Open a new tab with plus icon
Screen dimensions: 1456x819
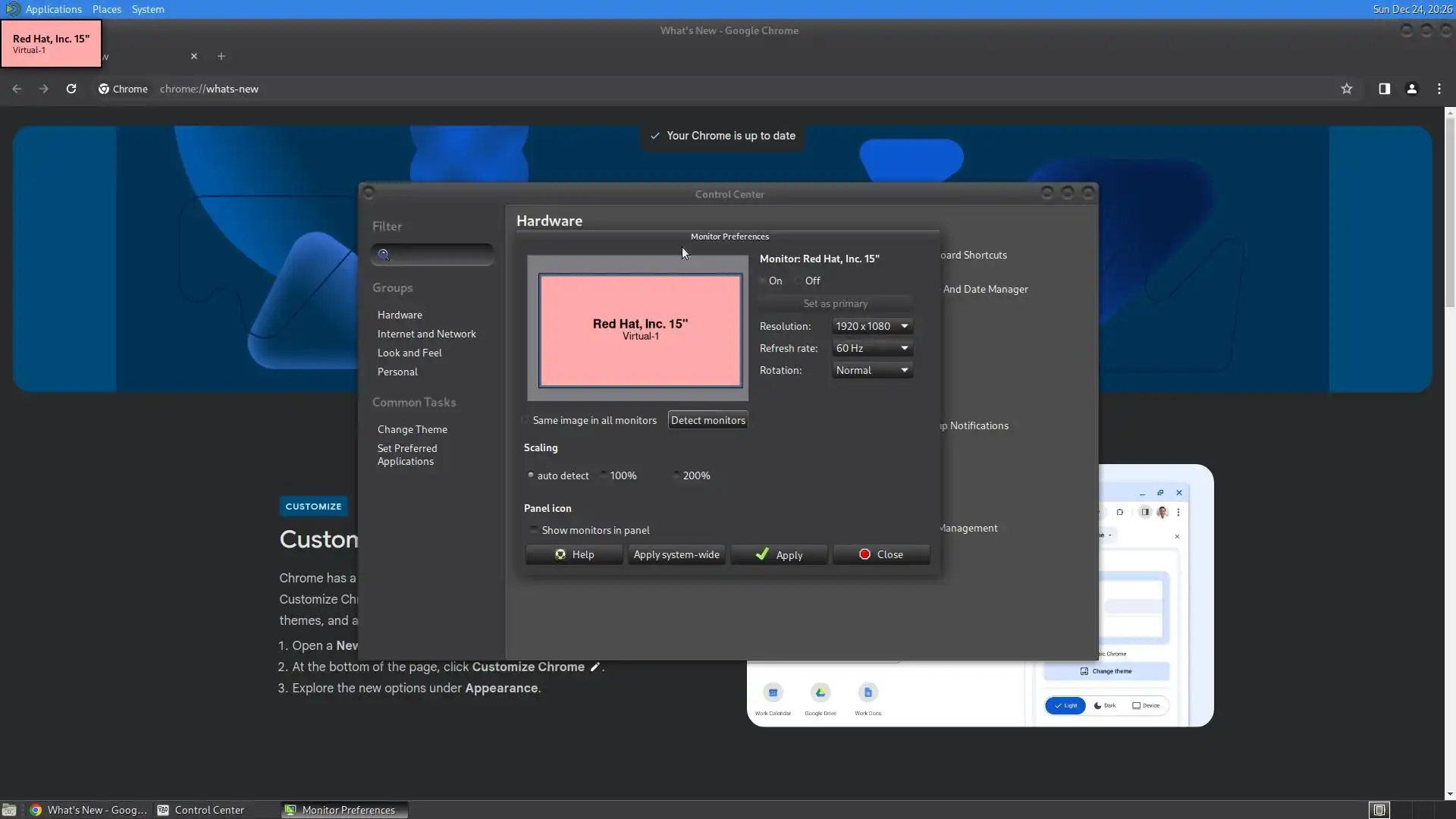221,56
